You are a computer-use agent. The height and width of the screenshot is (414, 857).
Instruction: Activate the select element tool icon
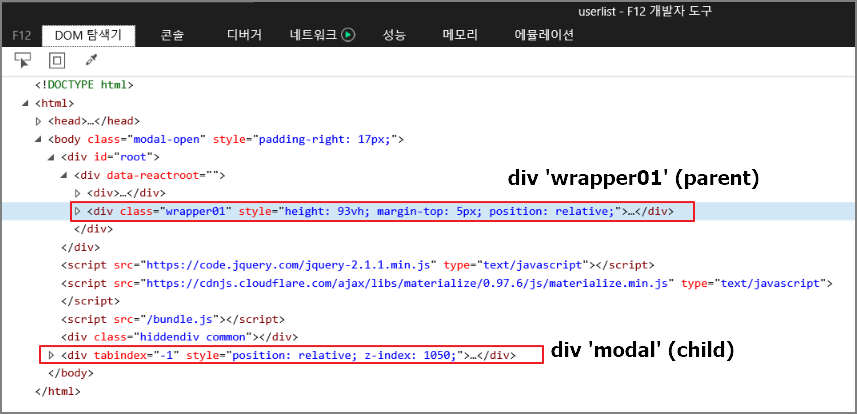[22, 61]
